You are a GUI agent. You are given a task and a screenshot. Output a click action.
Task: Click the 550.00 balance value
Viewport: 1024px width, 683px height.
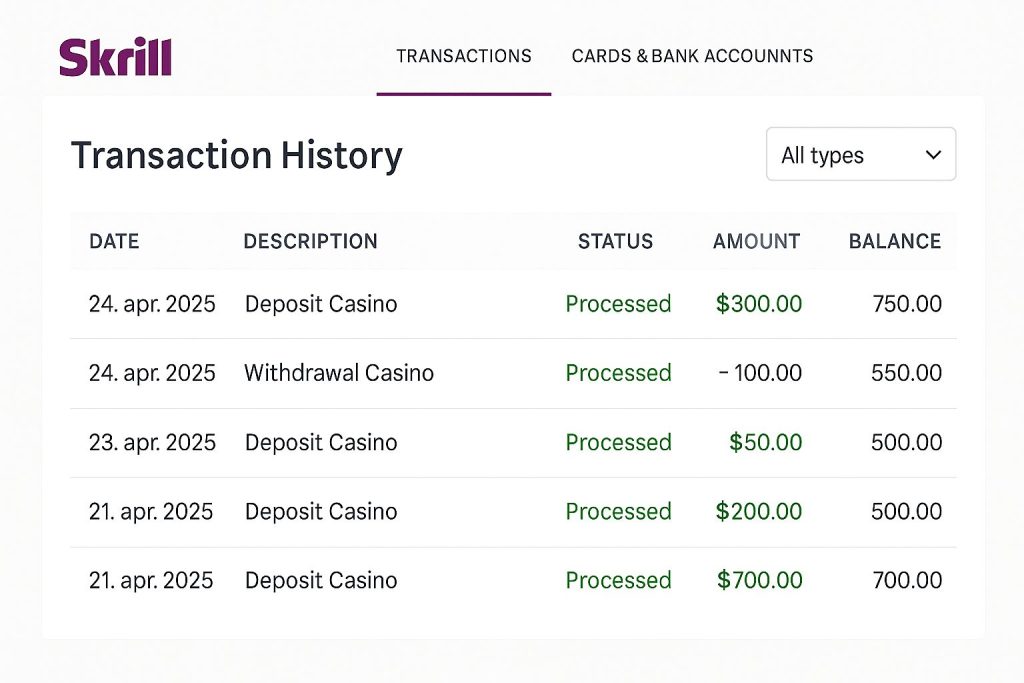click(906, 372)
